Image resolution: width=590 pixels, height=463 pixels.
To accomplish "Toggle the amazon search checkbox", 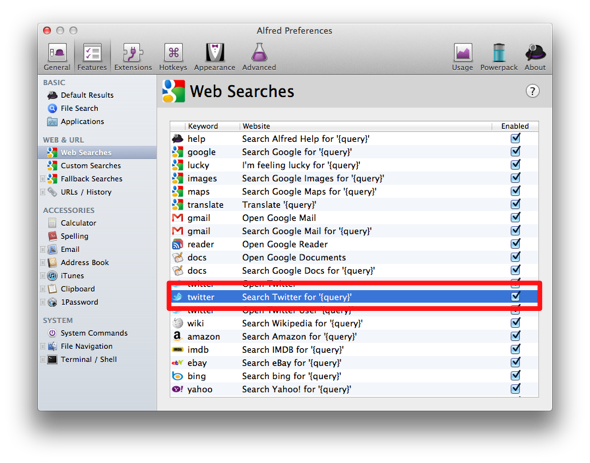I will (x=515, y=336).
